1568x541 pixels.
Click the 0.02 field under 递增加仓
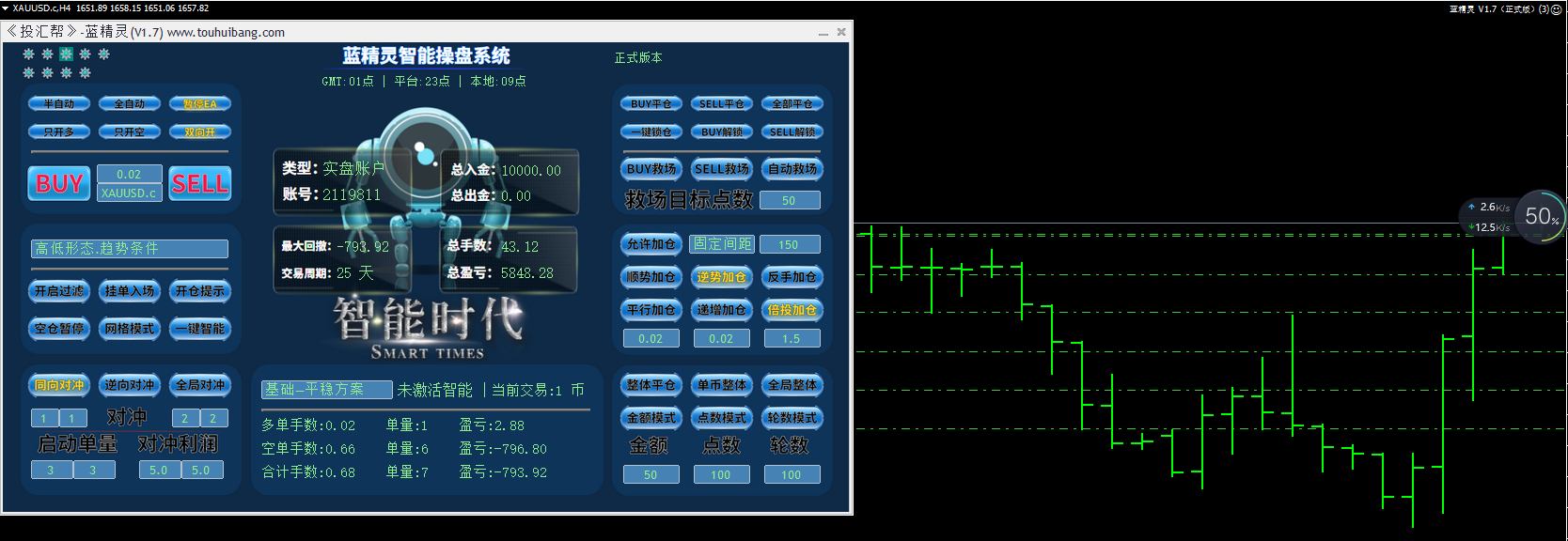tap(721, 338)
